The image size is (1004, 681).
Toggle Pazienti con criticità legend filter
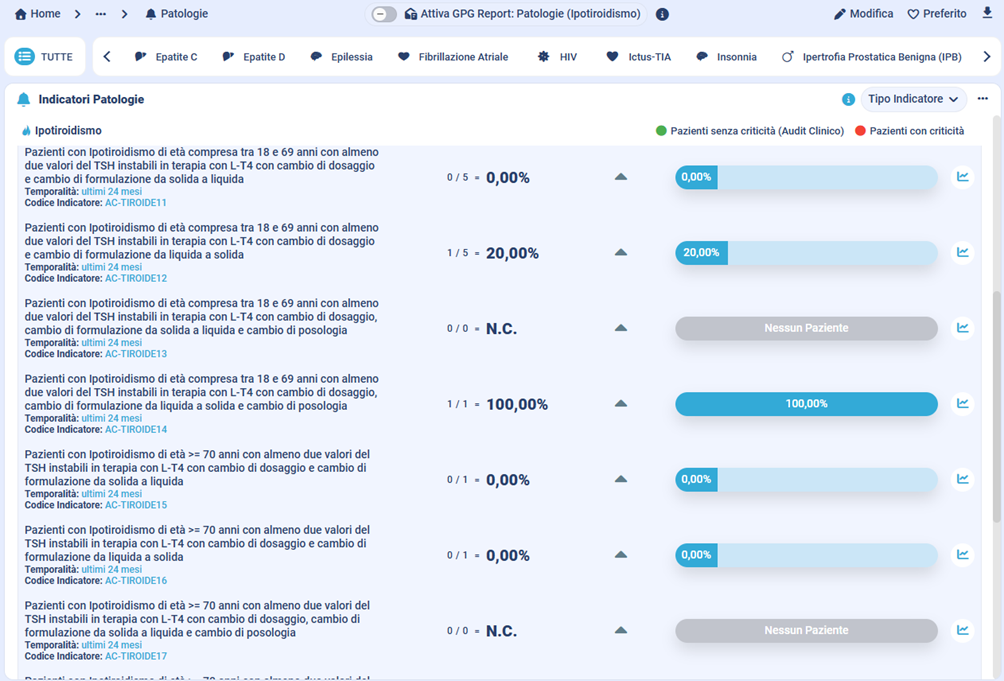910,131
